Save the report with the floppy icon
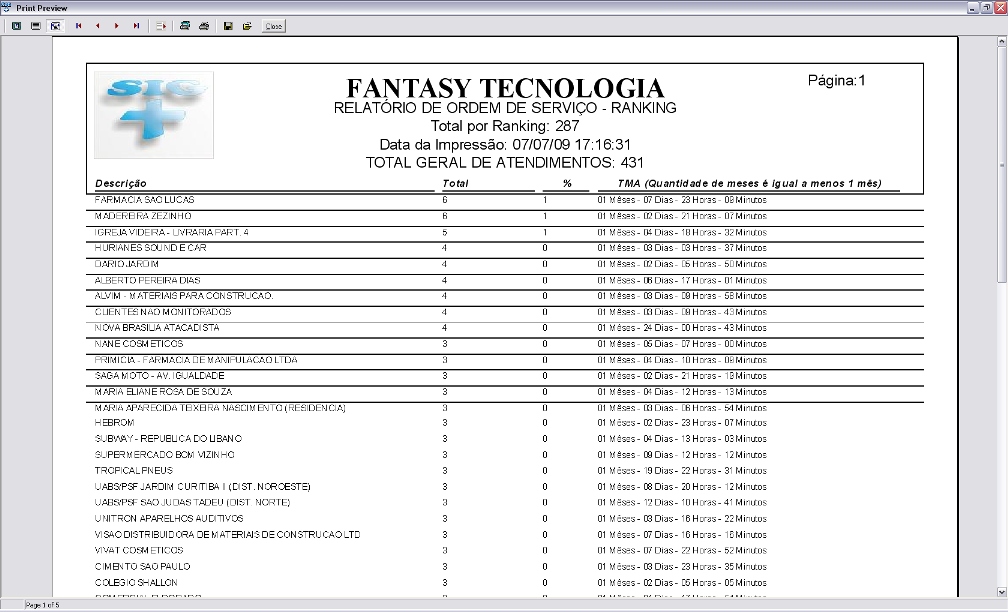 tap(228, 26)
